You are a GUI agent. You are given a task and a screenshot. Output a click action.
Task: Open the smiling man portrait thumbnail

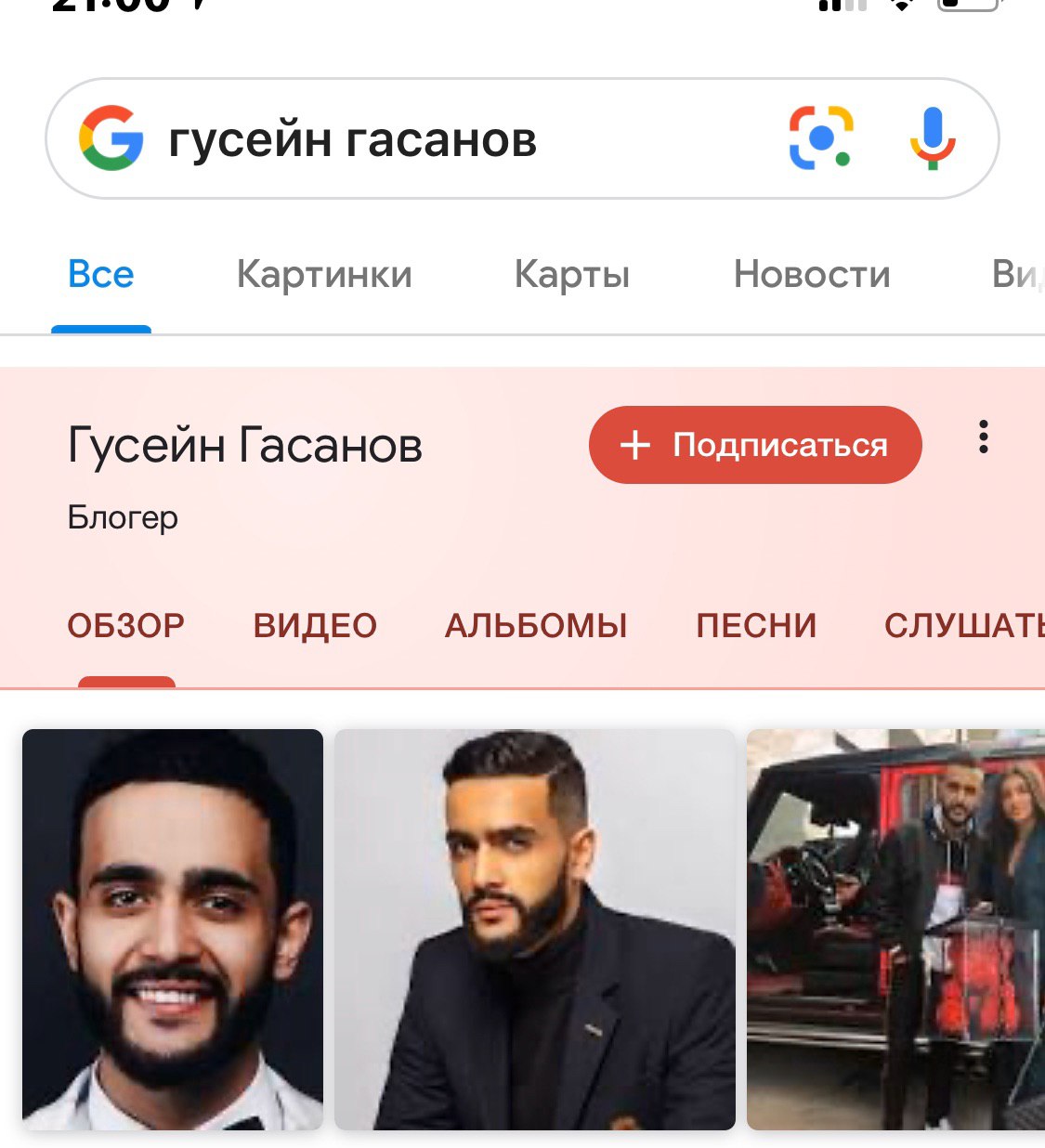coord(173,929)
